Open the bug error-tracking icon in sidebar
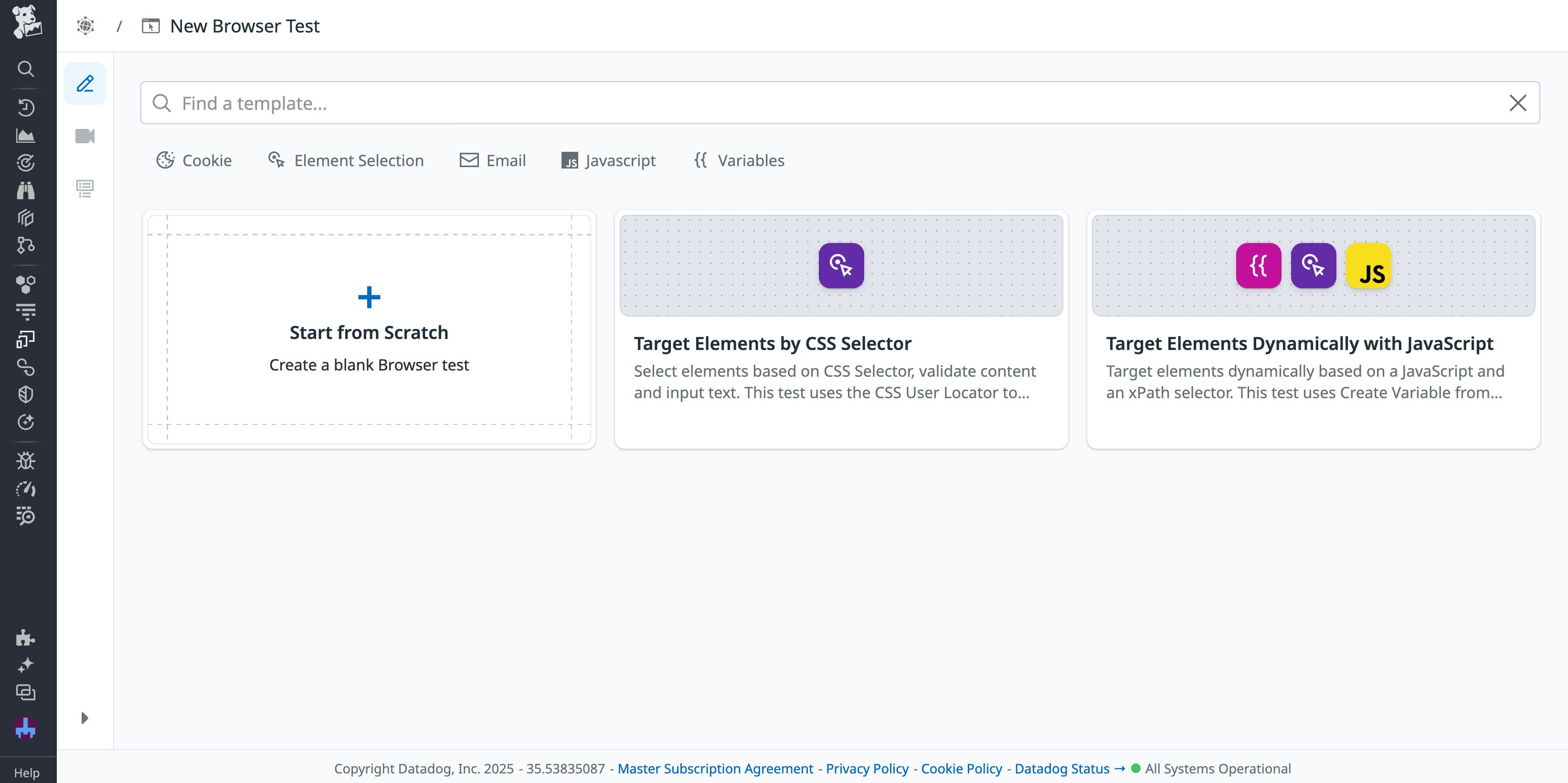1568x783 pixels. click(x=26, y=461)
